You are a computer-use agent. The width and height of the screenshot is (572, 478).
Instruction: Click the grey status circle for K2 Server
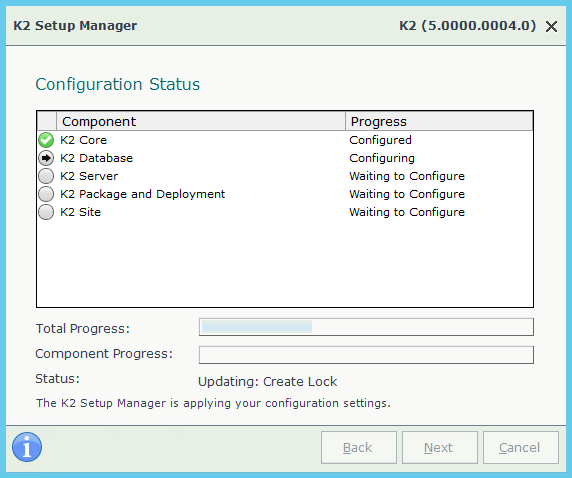[46, 176]
